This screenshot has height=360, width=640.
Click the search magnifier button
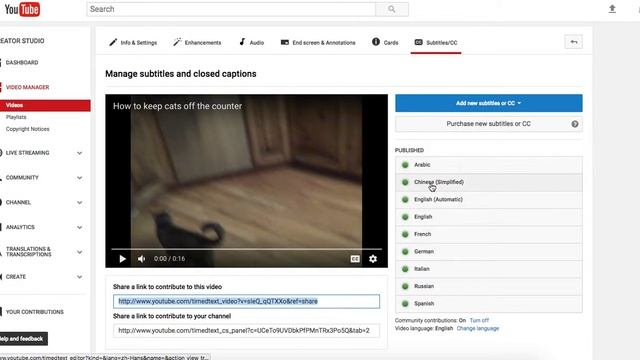[x=391, y=9]
